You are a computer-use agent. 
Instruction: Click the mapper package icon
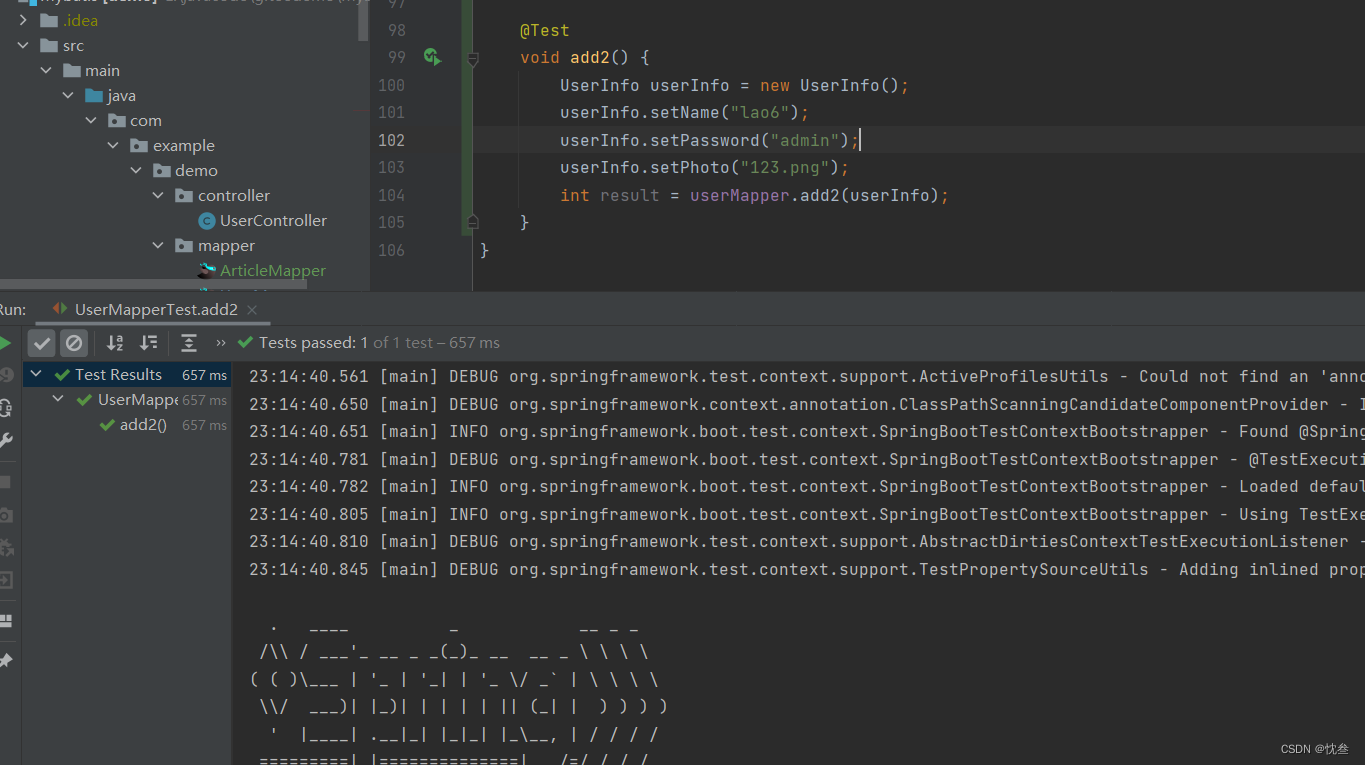[x=184, y=245]
